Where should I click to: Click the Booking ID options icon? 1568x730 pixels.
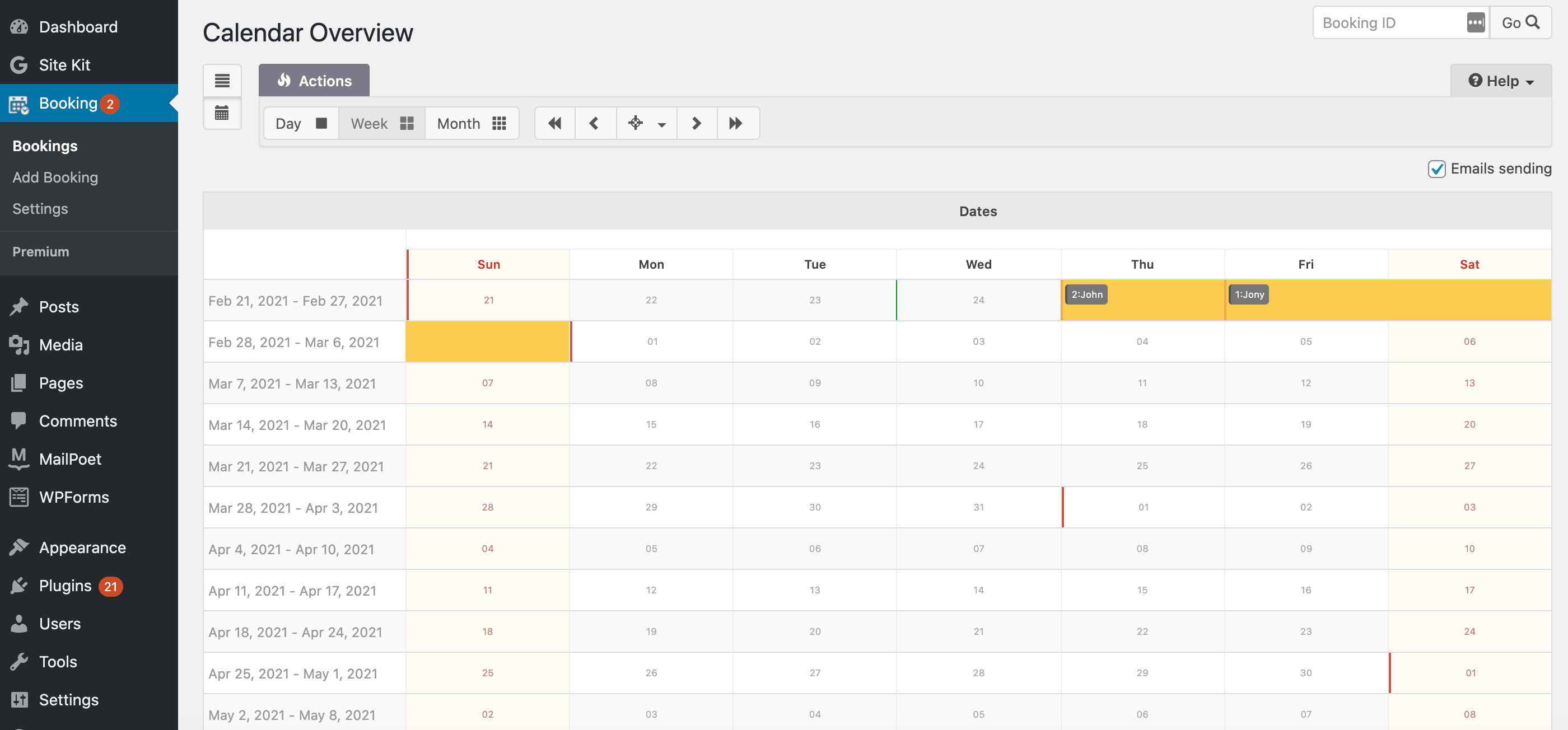click(x=1476, y=23)
